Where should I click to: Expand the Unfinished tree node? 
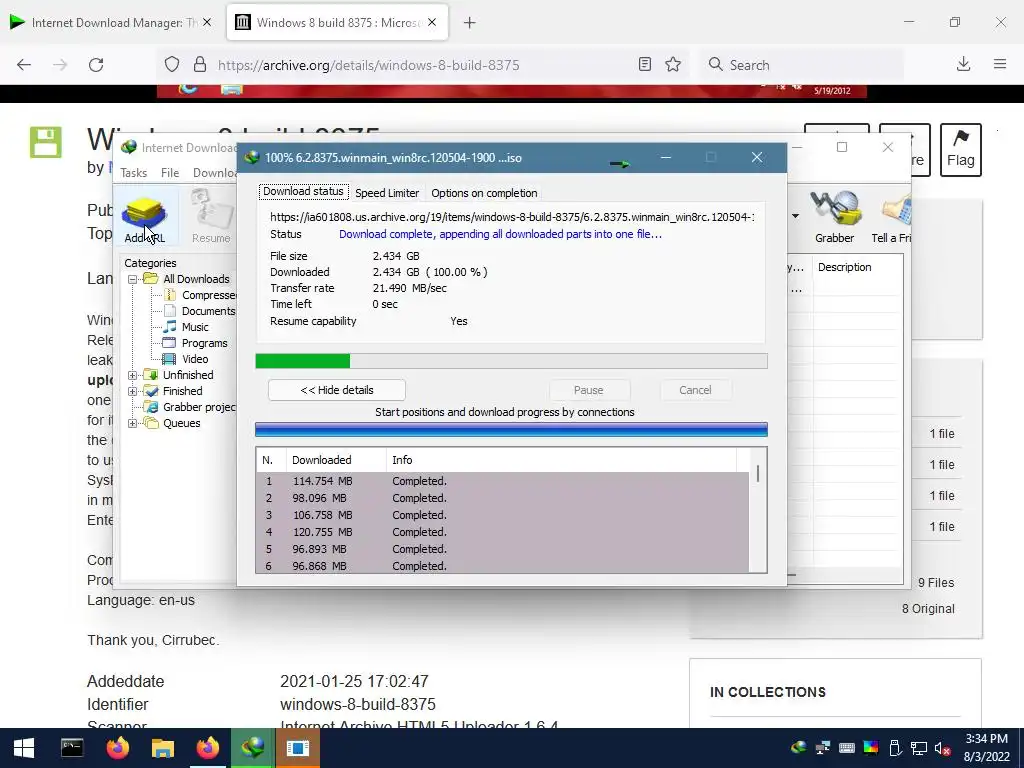coord(133,375)
